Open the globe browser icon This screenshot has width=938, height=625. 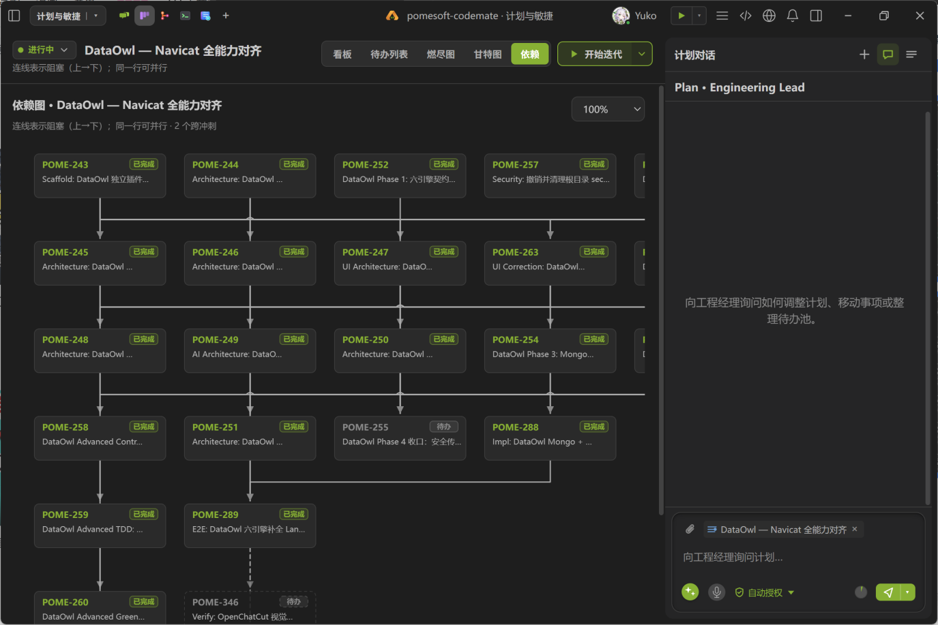click(x=769, y=16)
